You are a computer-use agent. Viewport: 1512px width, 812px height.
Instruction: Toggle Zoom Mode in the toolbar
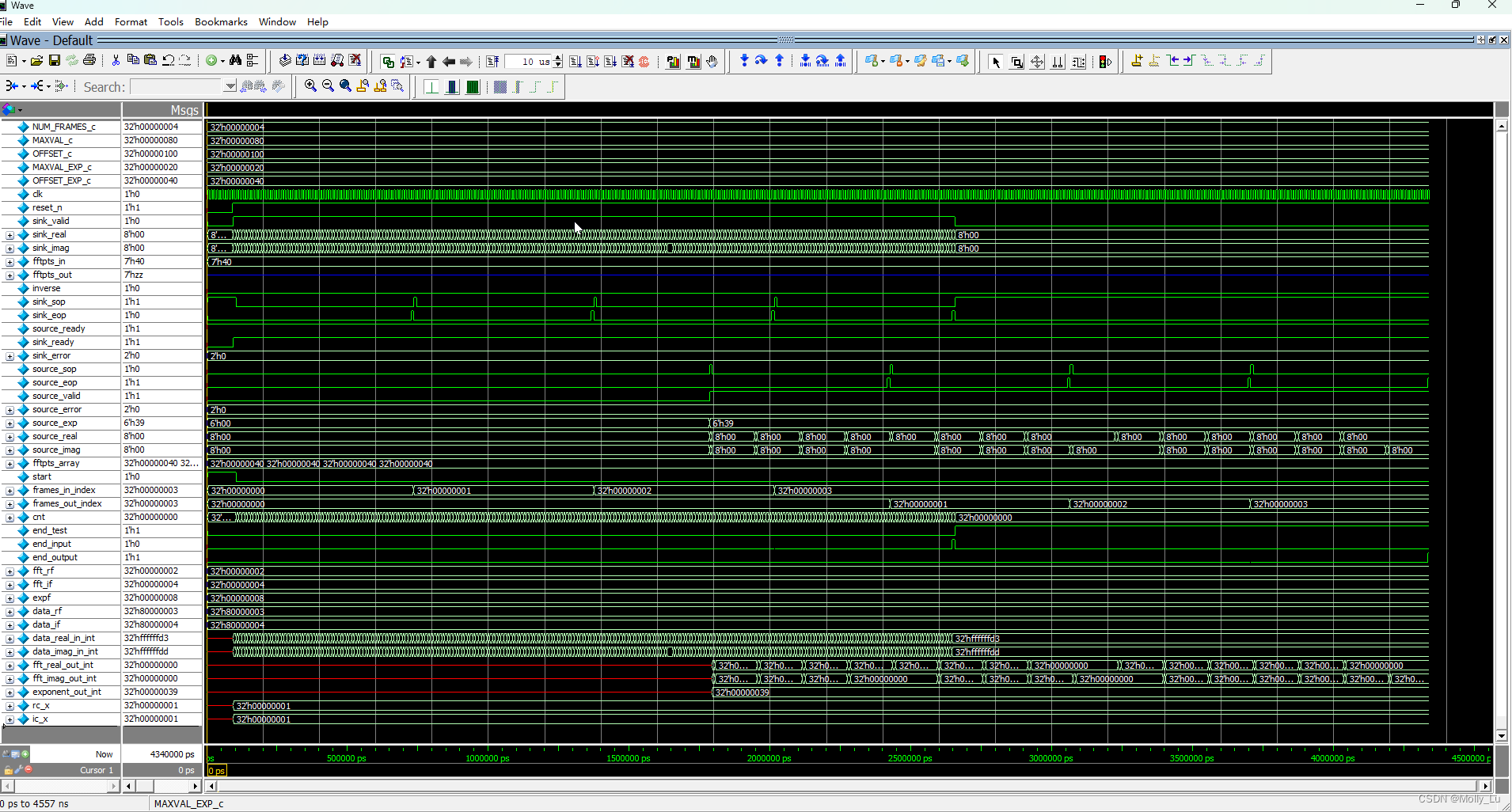tap(1016, 61)
